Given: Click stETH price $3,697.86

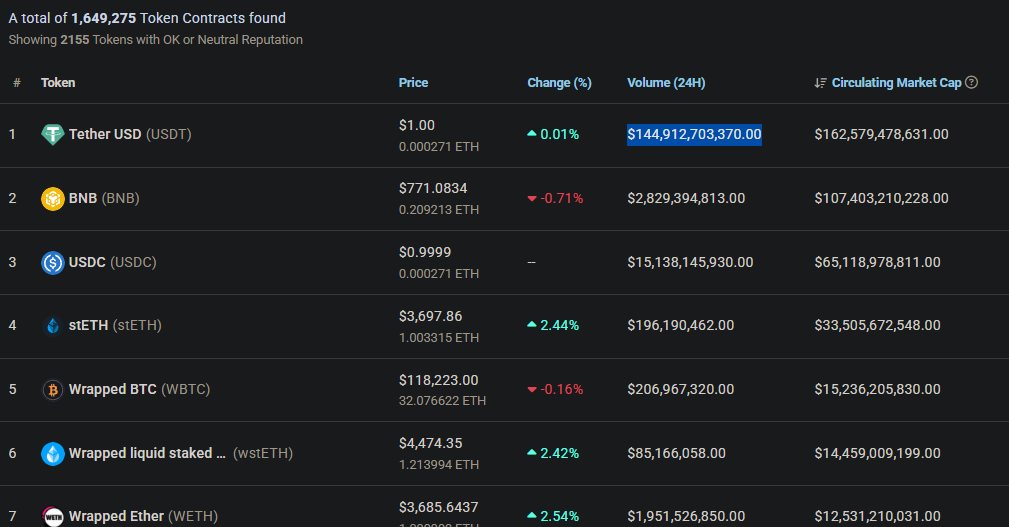Looking at the screenshot, I should tap(430, 317).
